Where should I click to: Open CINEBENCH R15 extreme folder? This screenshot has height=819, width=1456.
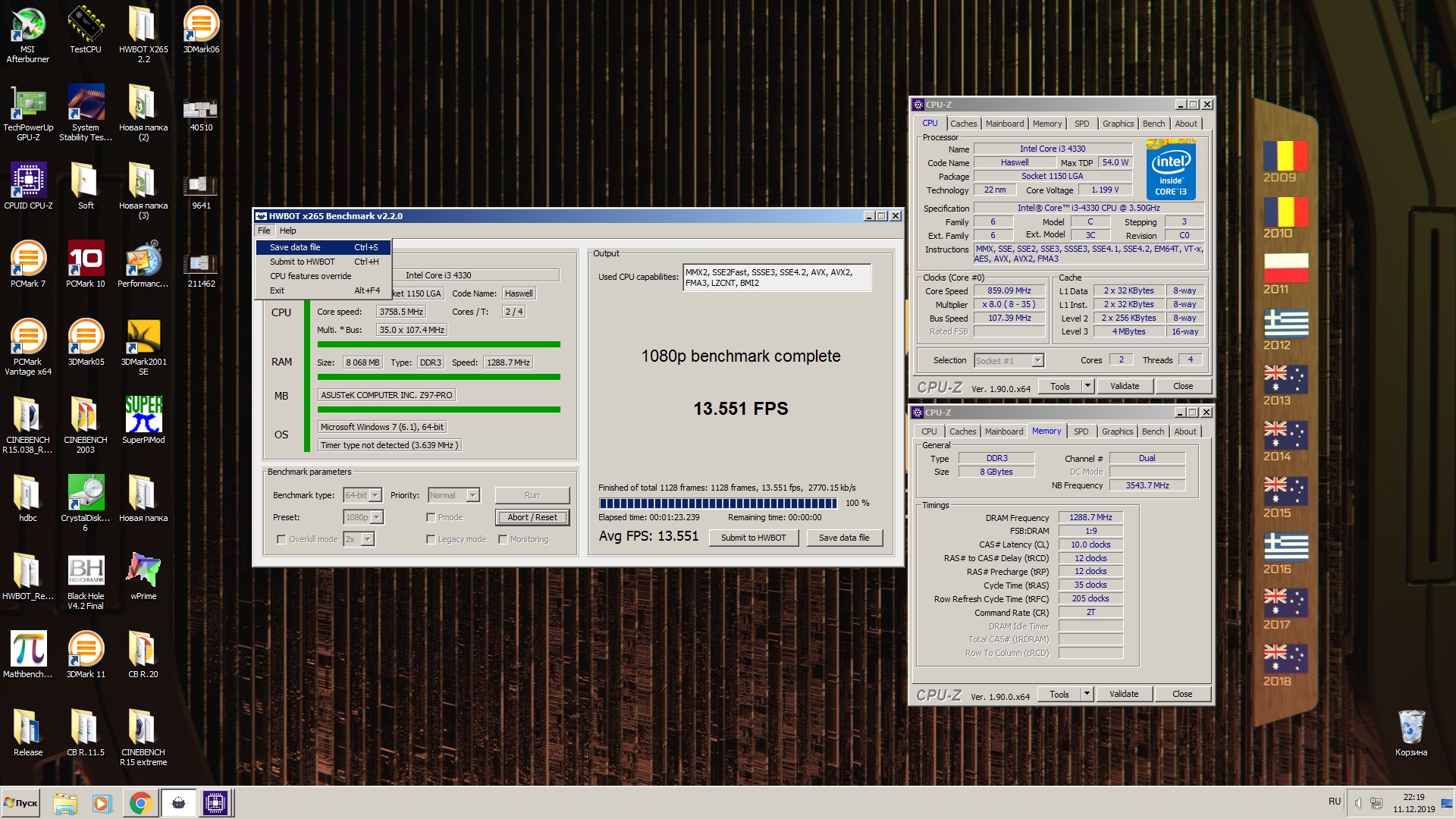pyautogui.click(x=143, y=737)
